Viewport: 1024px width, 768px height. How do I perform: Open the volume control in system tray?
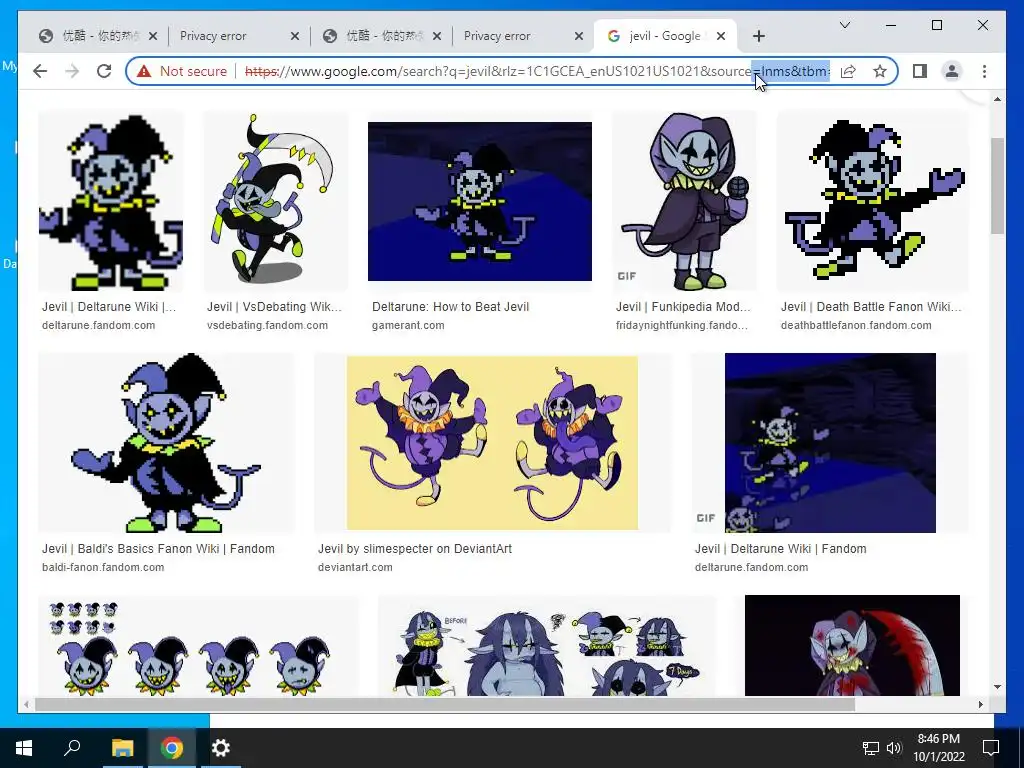pyautogui.click(x=894, y=748)
